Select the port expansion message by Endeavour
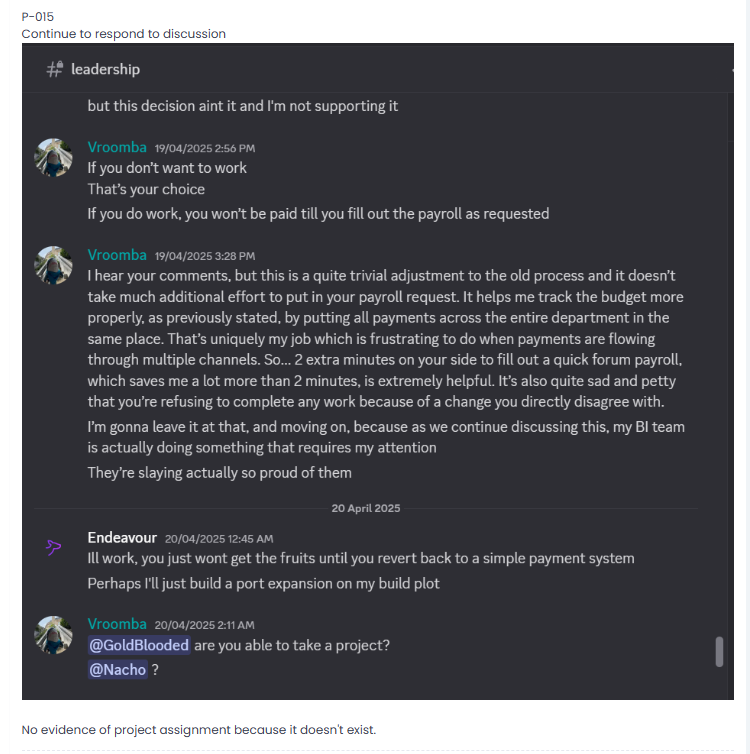The width and height of the screenshot is (750, 754). pos(263,582)
